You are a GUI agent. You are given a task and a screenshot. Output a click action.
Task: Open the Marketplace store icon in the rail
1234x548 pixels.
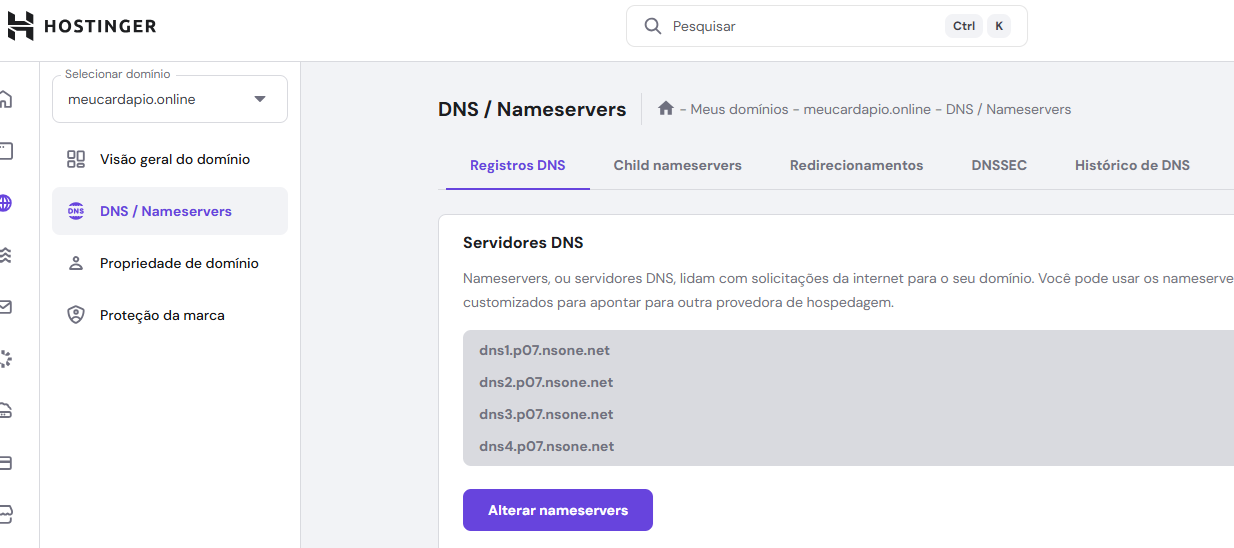(5, 515)
